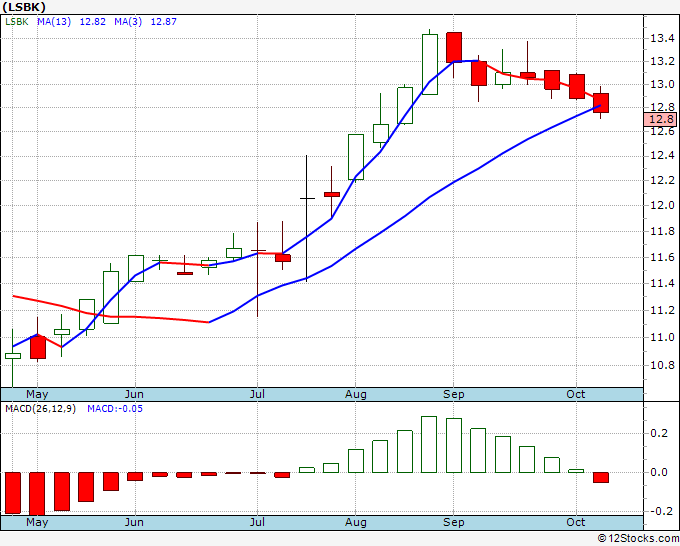This screenshot has width=680, height=546.
Task: Click the 10.8 price axis label
Action: point(662,365)
